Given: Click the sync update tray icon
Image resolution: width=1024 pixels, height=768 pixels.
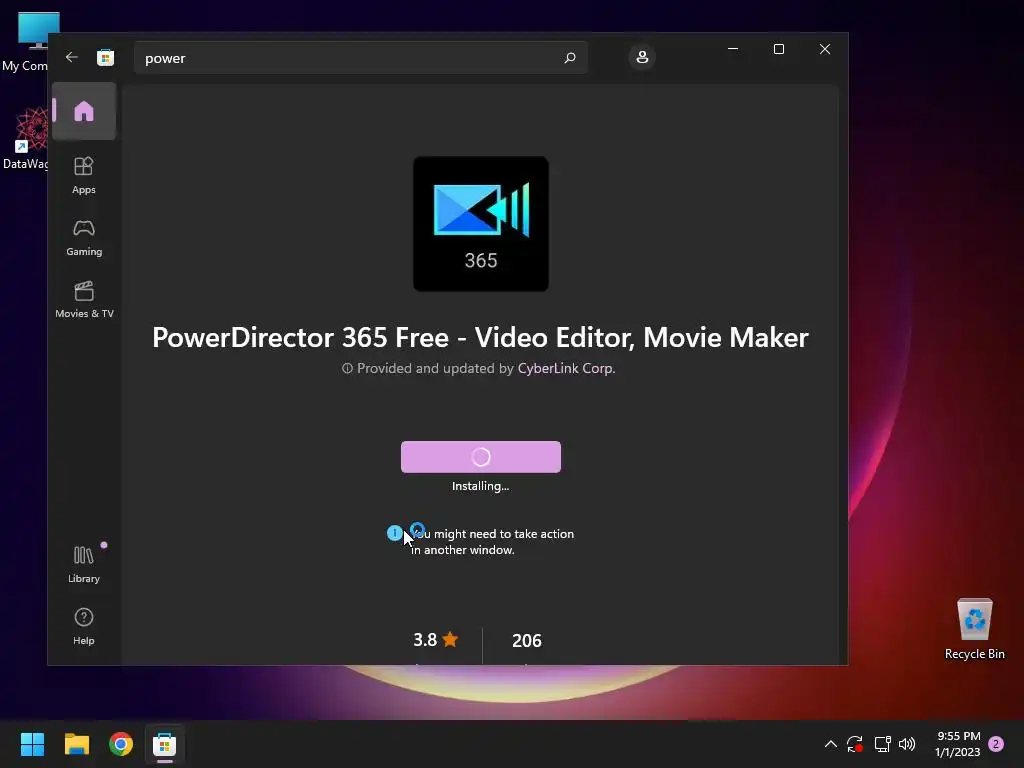Looking at the screenshot, I should [855, 744].
